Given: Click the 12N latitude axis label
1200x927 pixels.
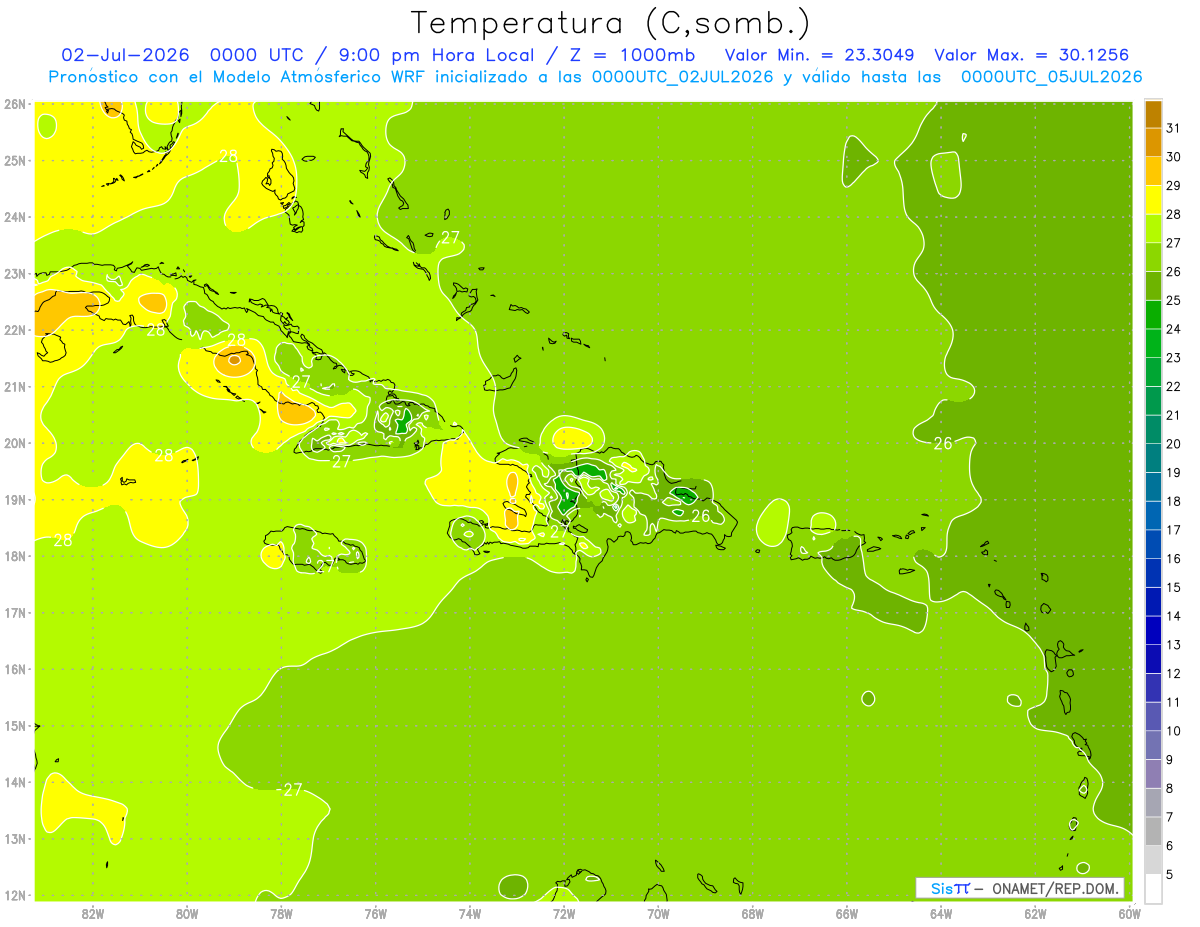Looking at the screenshot, I should point(14,895).
